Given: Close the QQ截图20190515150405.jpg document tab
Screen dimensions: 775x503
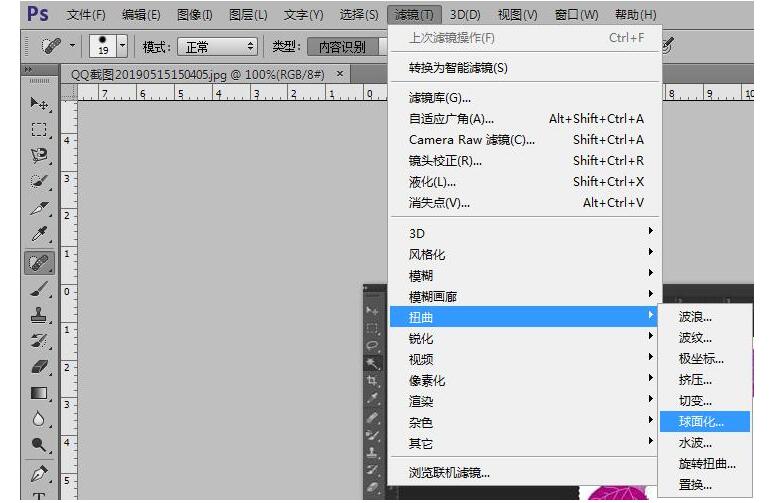Looking at the screenshot, I should (340, 74).
